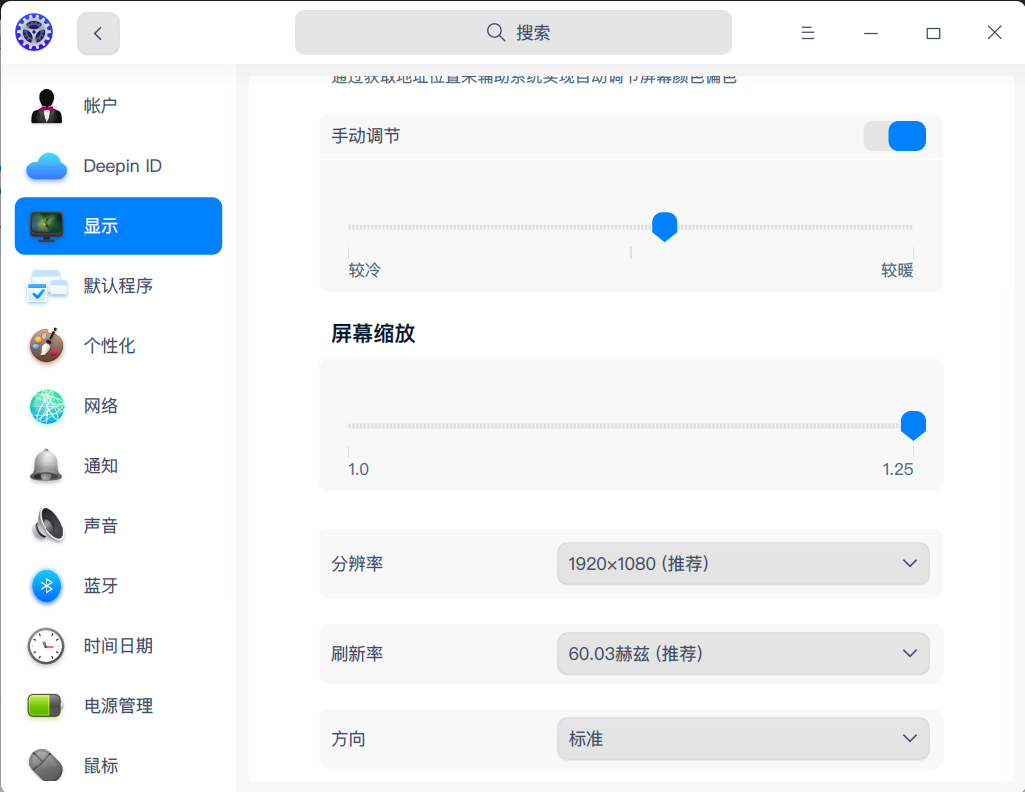Go to 网络 network settings
The height and width of the screenshot is (792, 1025).
pyautogui.click(x=118, y=406)
